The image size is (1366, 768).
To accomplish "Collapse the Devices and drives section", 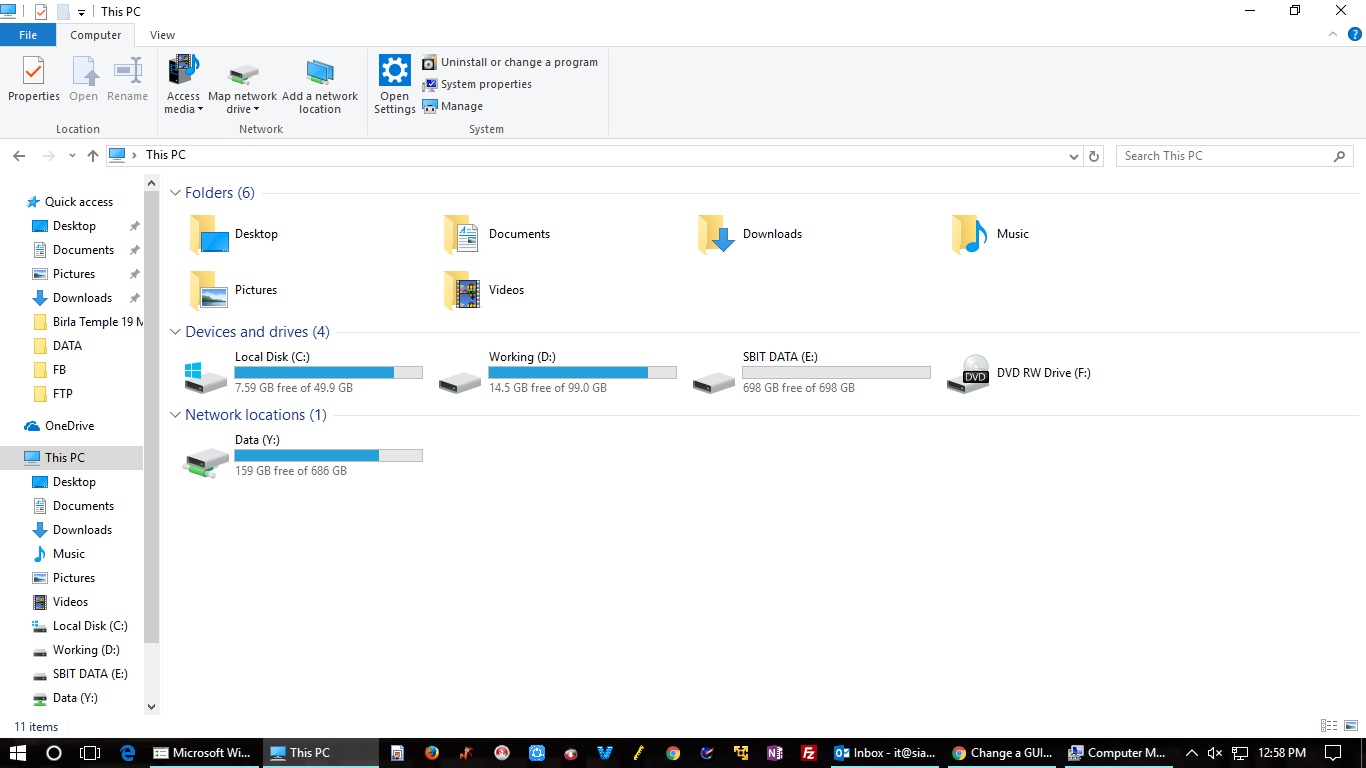I will pyautogui.click(x=175, y=331).
